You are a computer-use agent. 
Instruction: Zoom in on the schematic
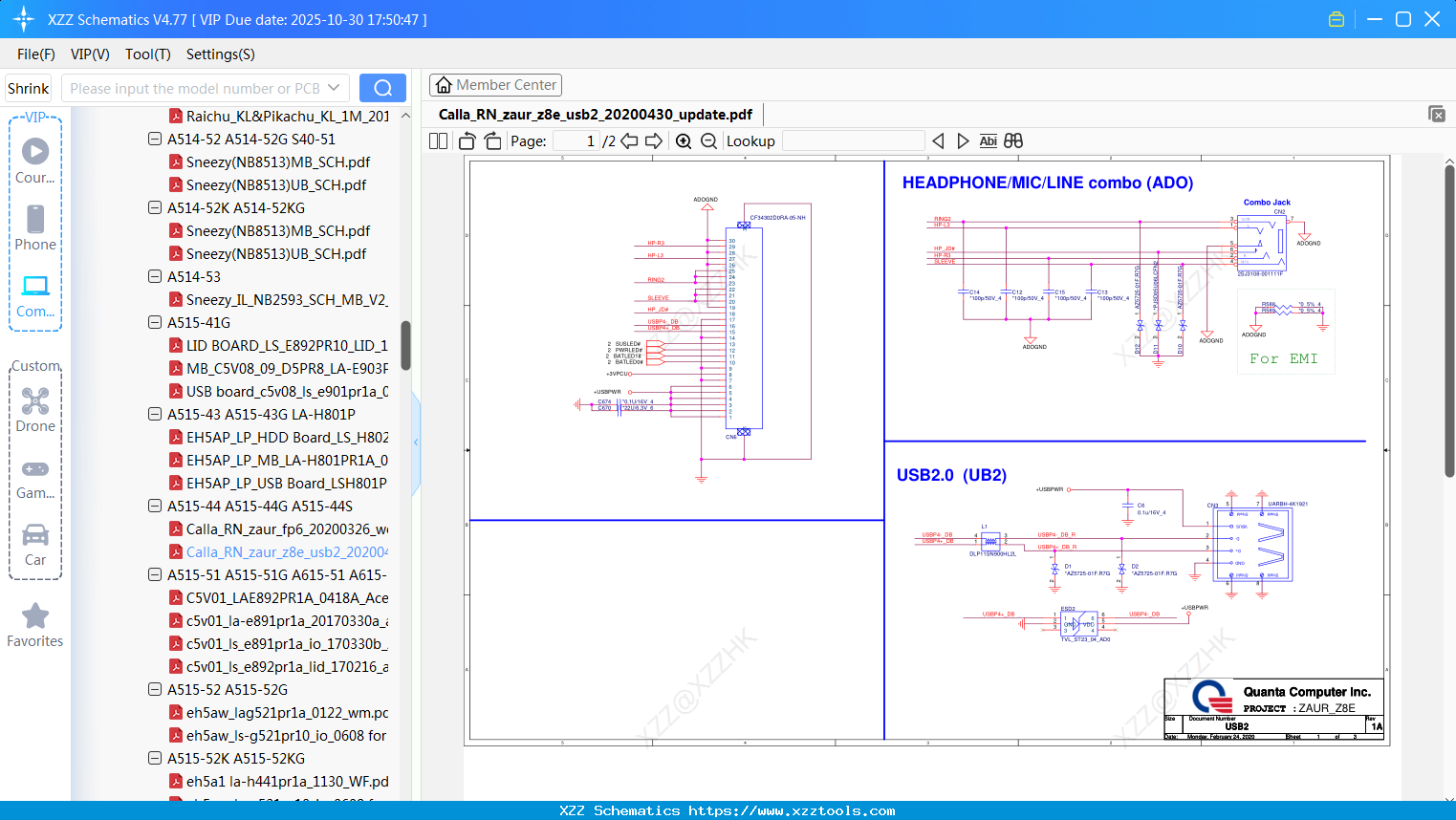[684, 141]
